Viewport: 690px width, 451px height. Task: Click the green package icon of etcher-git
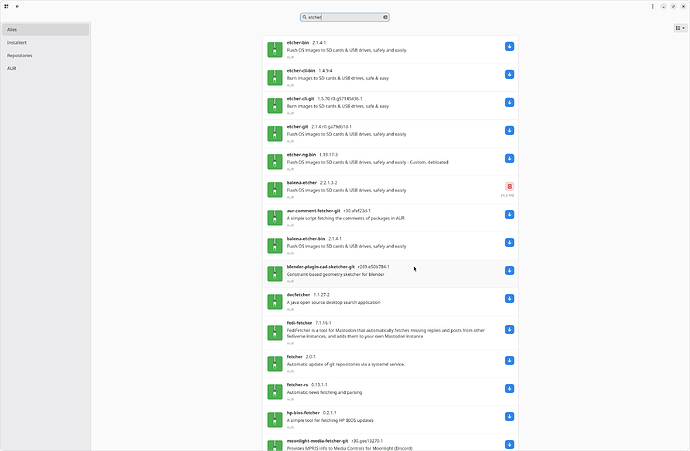tap(275, 132)
